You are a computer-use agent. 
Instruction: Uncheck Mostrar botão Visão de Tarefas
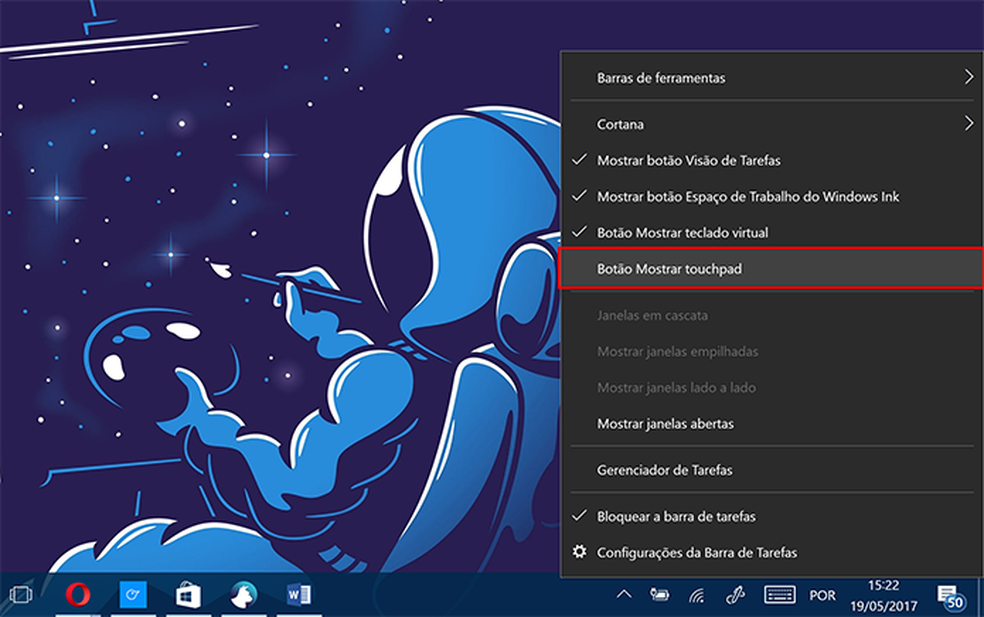(772, 161)
